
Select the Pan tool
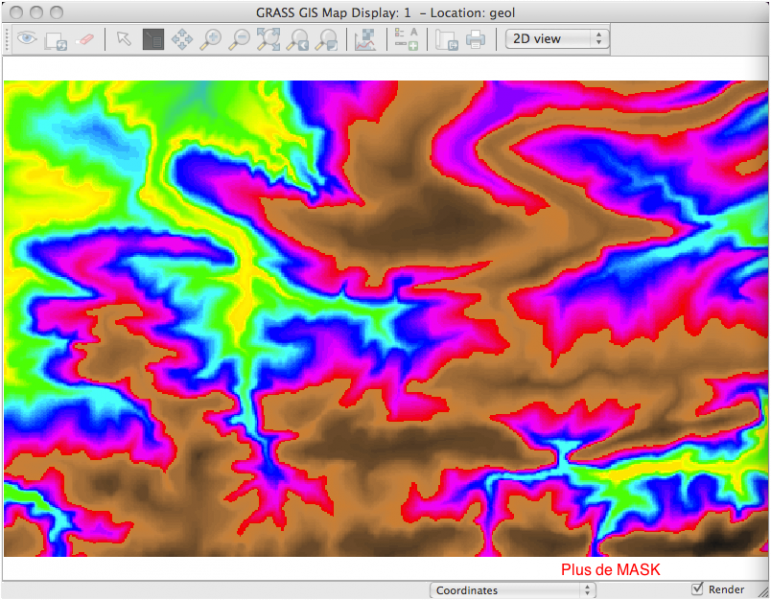pos(181,39)
